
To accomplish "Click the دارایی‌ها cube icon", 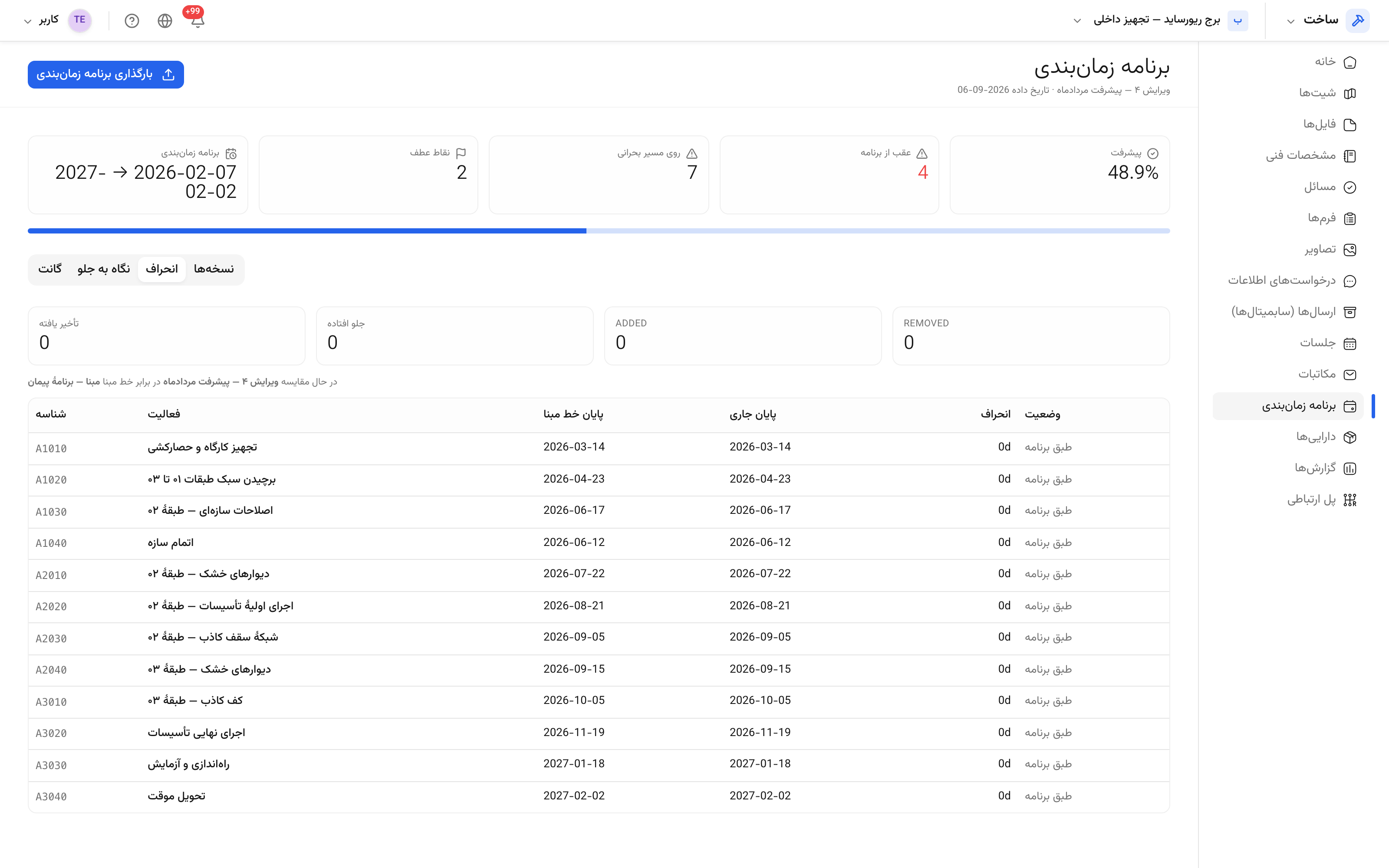I will point(1350,437).
